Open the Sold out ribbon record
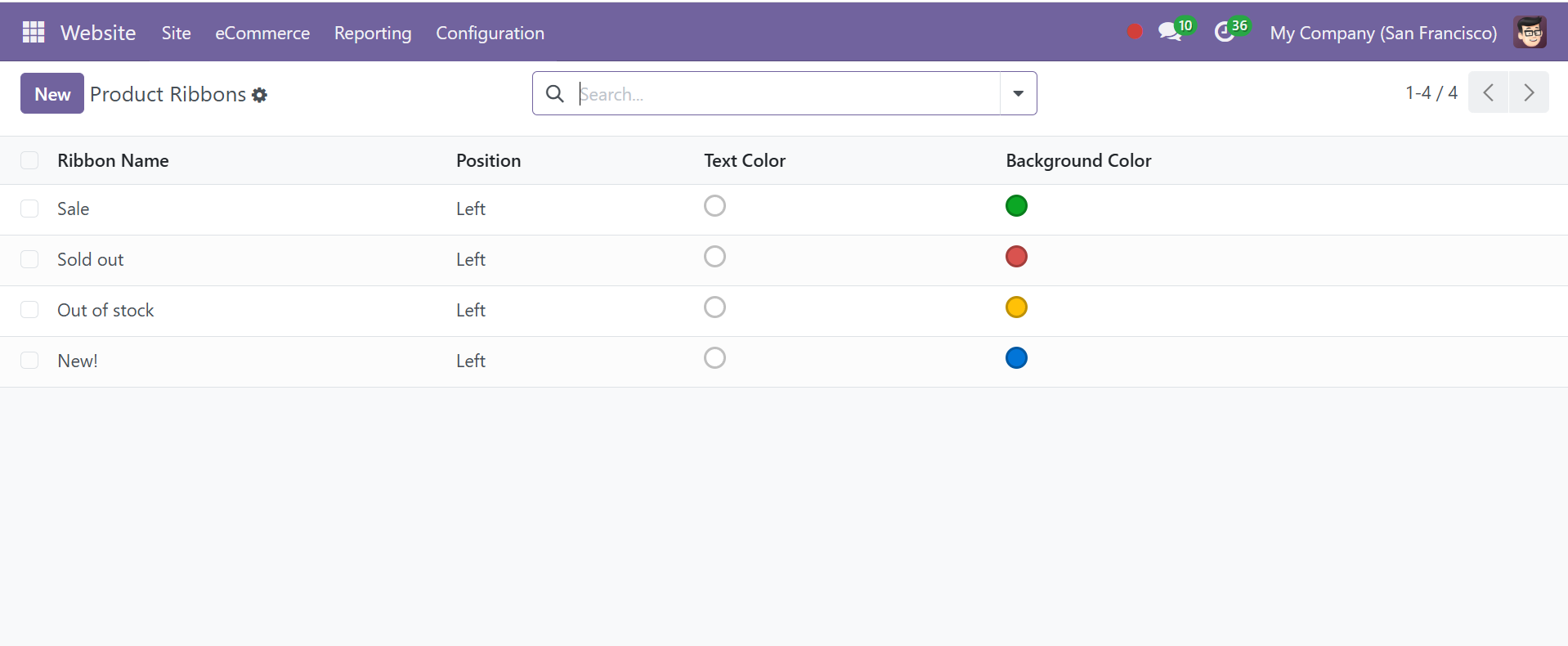Viewport: 1568px width, 646px height. click(x=90, y=259)
